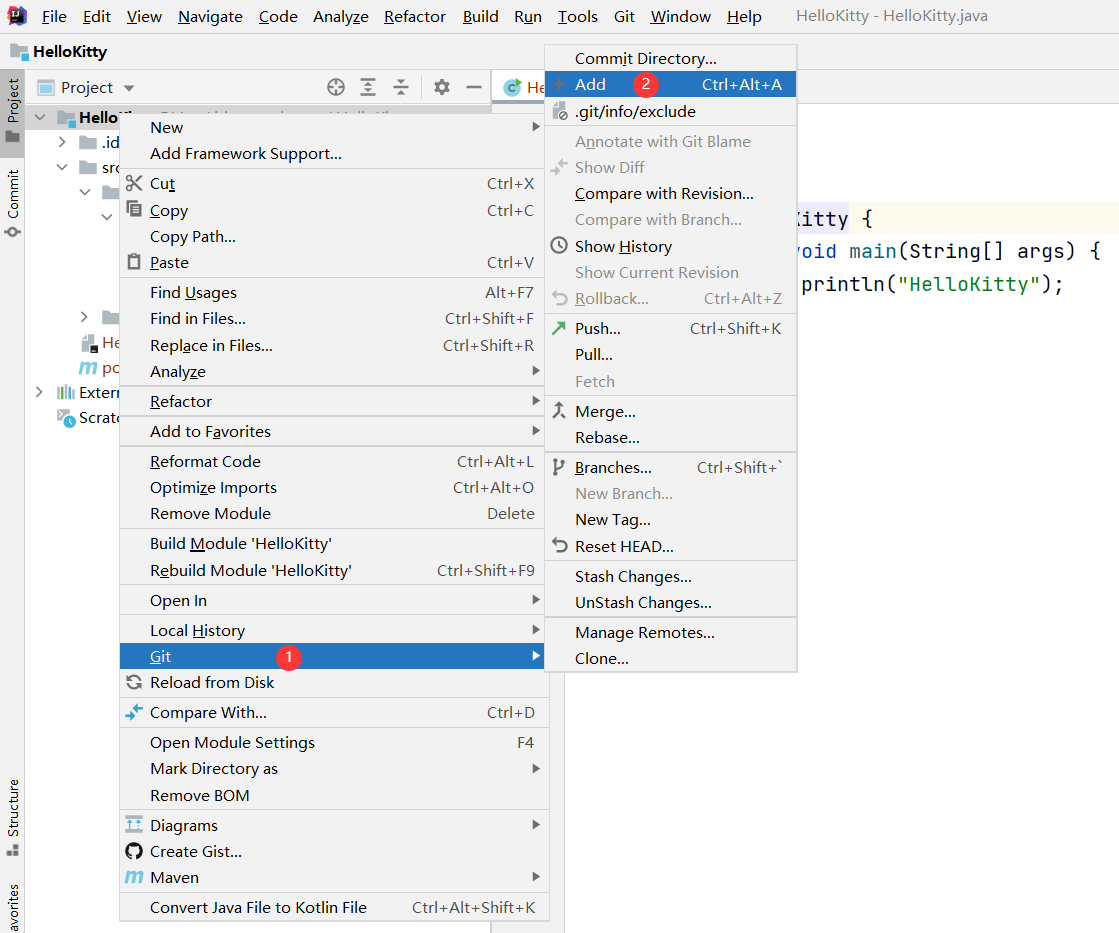
Task: Select Git entry in context menu
Action: [x=334, y=656]
